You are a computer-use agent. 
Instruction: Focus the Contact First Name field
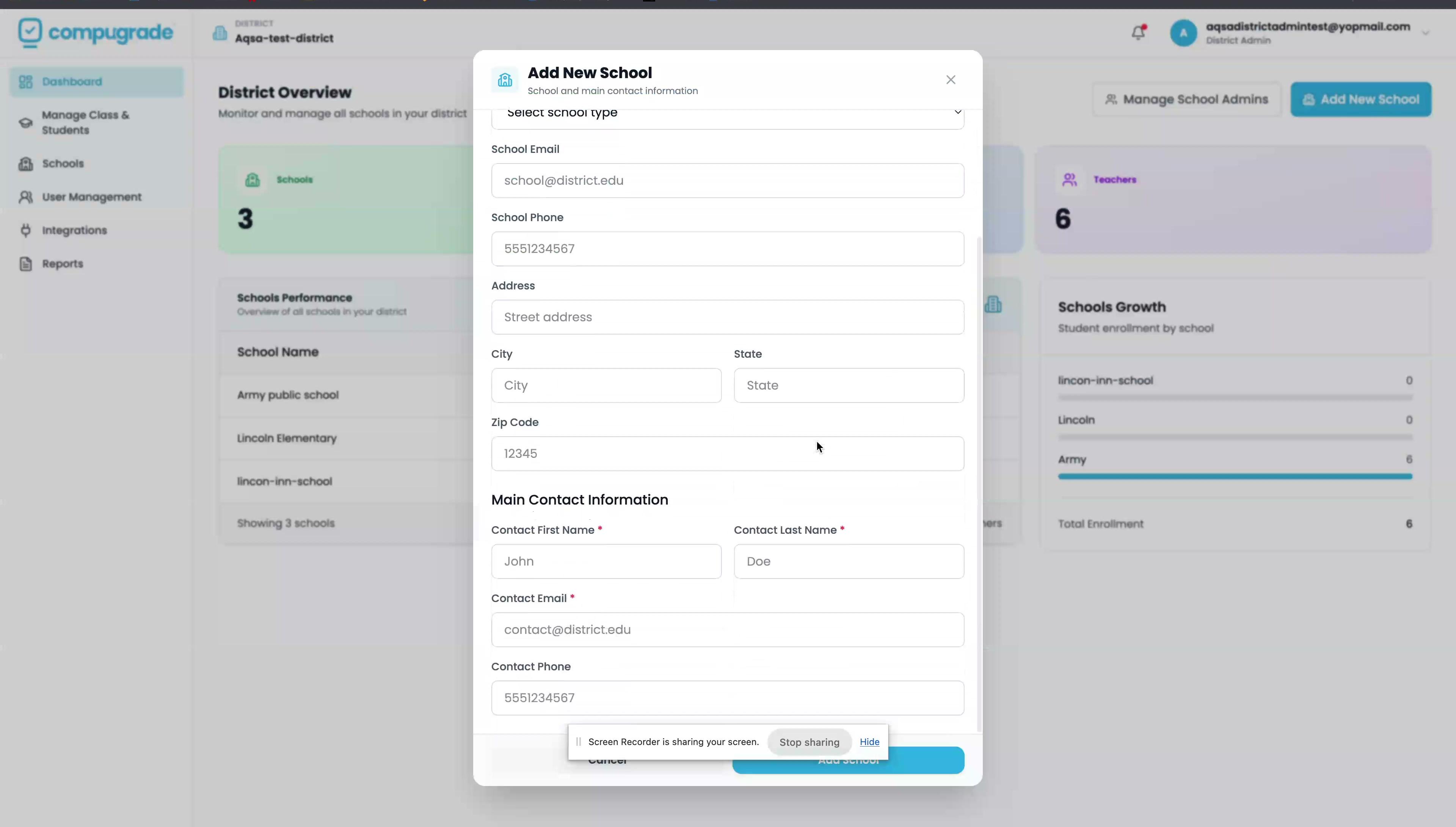[606, 561]
